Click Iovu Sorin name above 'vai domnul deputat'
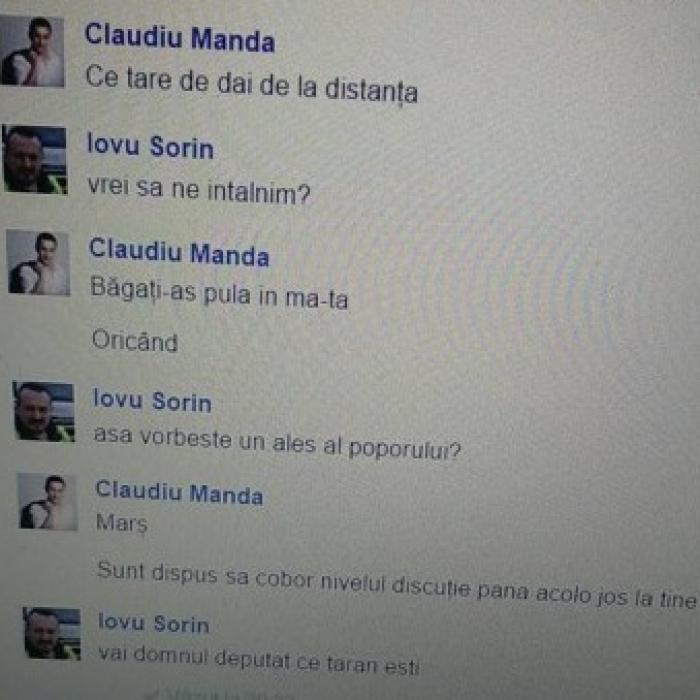 click(154, 623)
